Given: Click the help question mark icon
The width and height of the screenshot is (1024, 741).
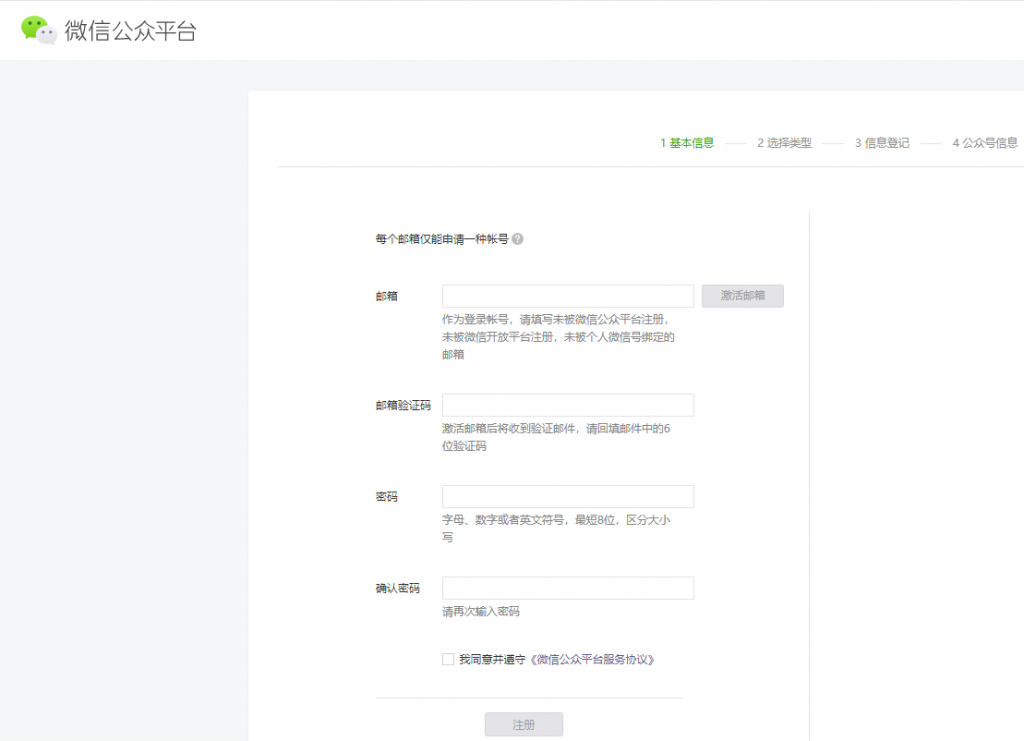Looking at the screenshot, I should (x=518, y=239).
